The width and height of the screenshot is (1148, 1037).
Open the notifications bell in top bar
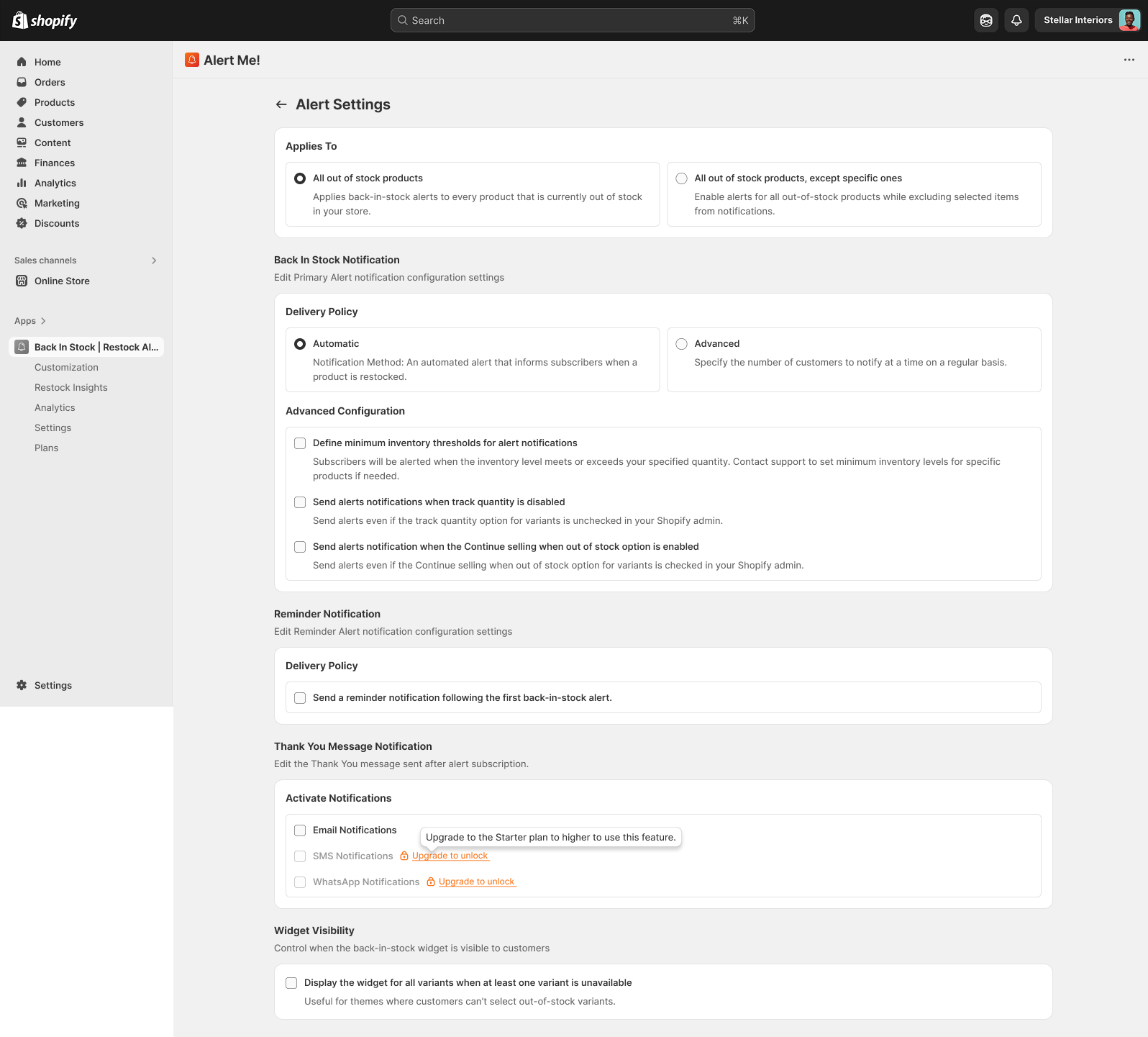coord(1016,20)
